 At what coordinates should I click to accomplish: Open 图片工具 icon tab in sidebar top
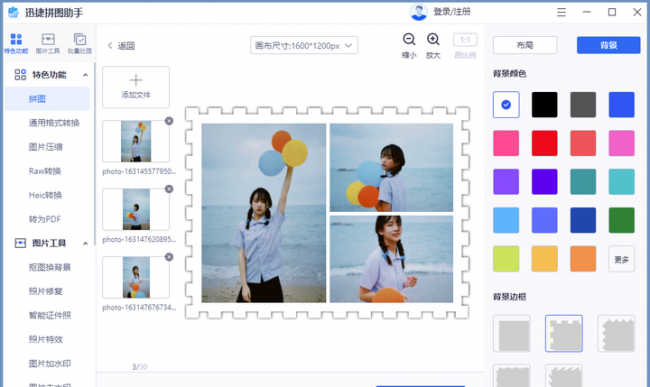point(48,44)
